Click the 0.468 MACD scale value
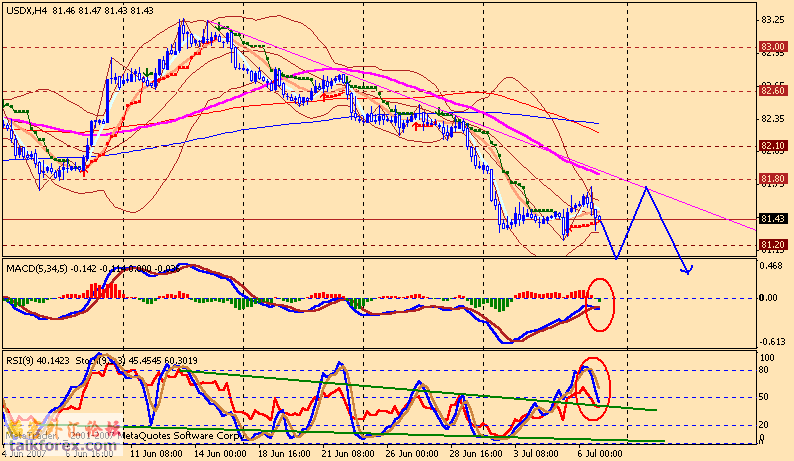The image size is (794, 461). click(x=772, y=266)
